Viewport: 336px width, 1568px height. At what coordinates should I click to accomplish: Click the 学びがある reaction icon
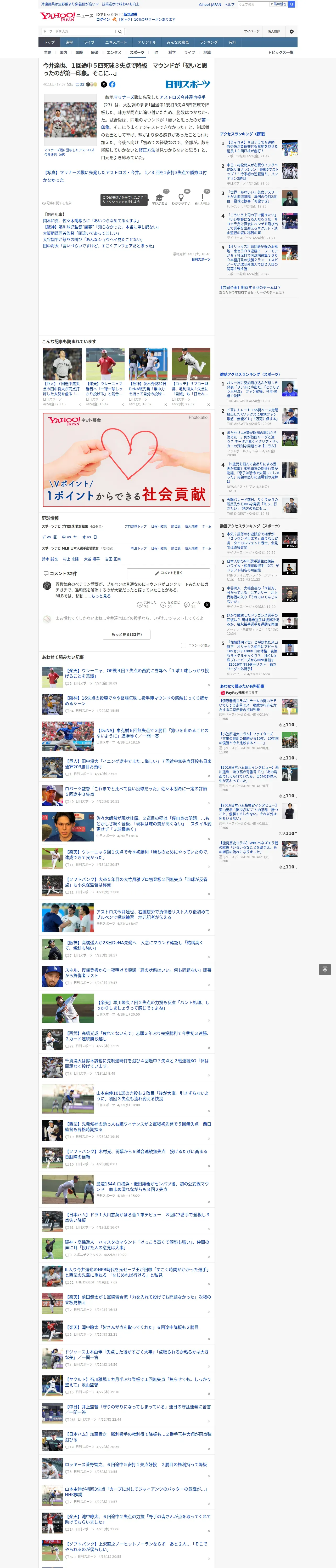(160, 198)
